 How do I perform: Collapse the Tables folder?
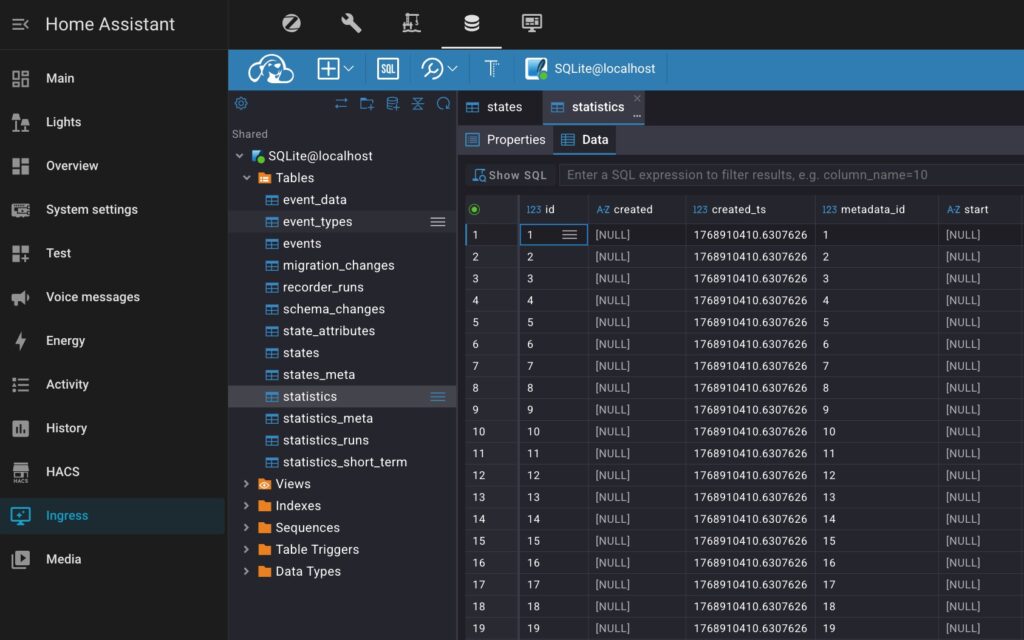pyautogui.click(x=247, y=178)
